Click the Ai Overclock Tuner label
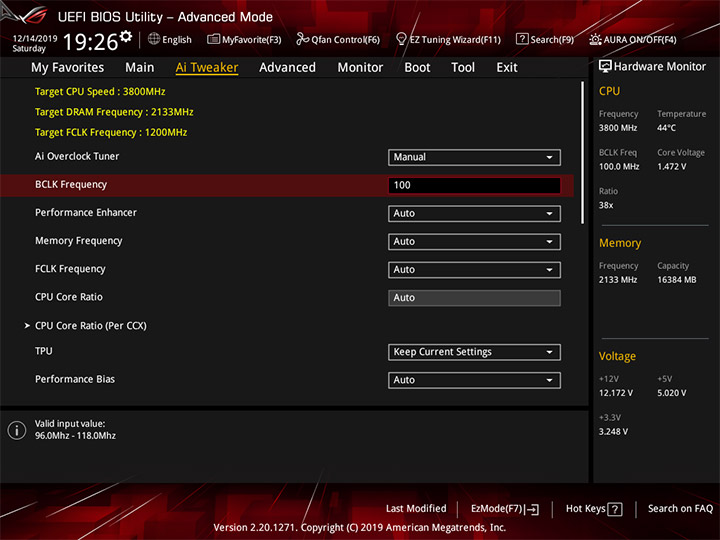Viewport: 720px width, 540px height. tap(77, 157)
